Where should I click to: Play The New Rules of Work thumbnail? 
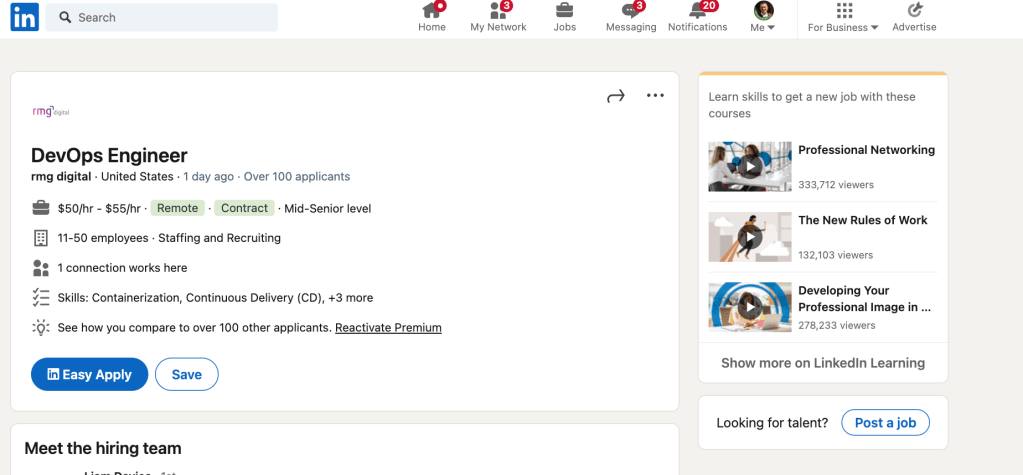750,237
